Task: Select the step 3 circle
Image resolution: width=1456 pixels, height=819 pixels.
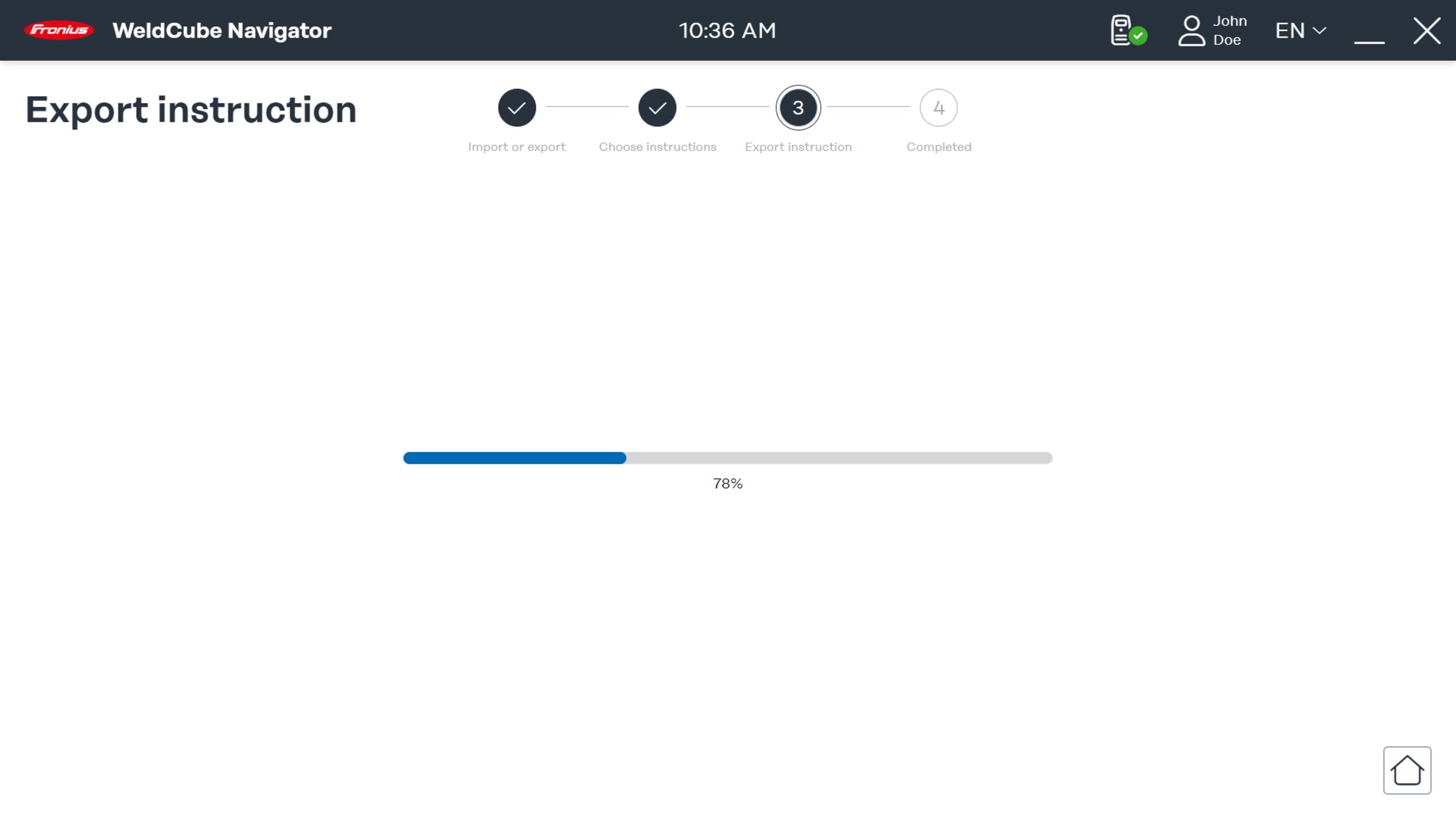Action: 798,107
